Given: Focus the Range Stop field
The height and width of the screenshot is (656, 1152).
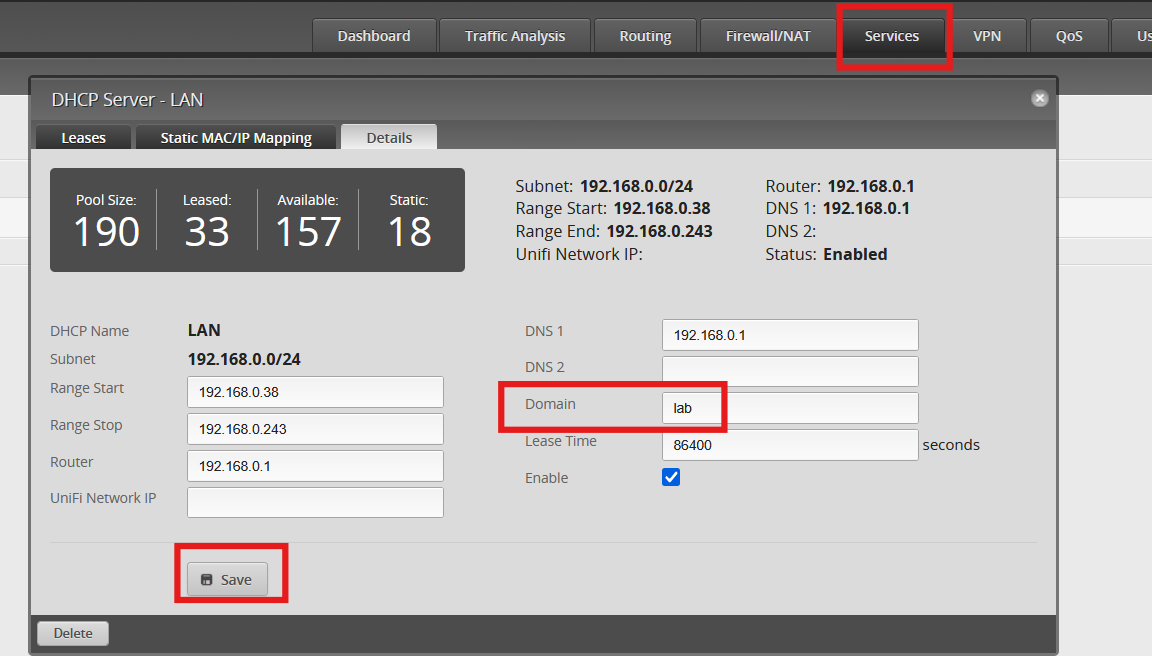Looking at the screenshot, I should click(x=315, y=429).
